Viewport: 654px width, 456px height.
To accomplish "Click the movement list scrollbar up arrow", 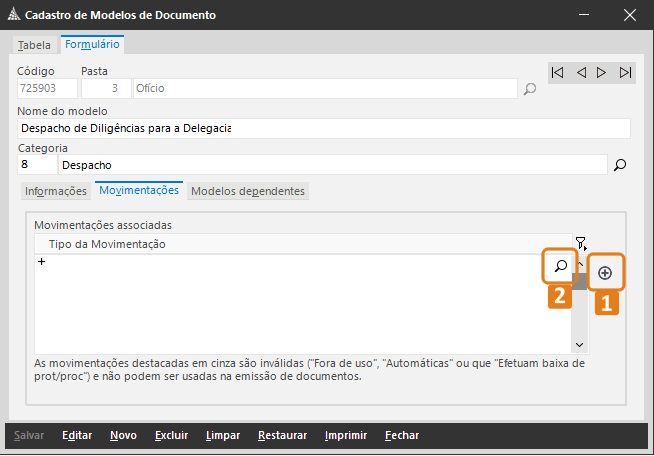I will pyautogui.click(x=580, y=264).
